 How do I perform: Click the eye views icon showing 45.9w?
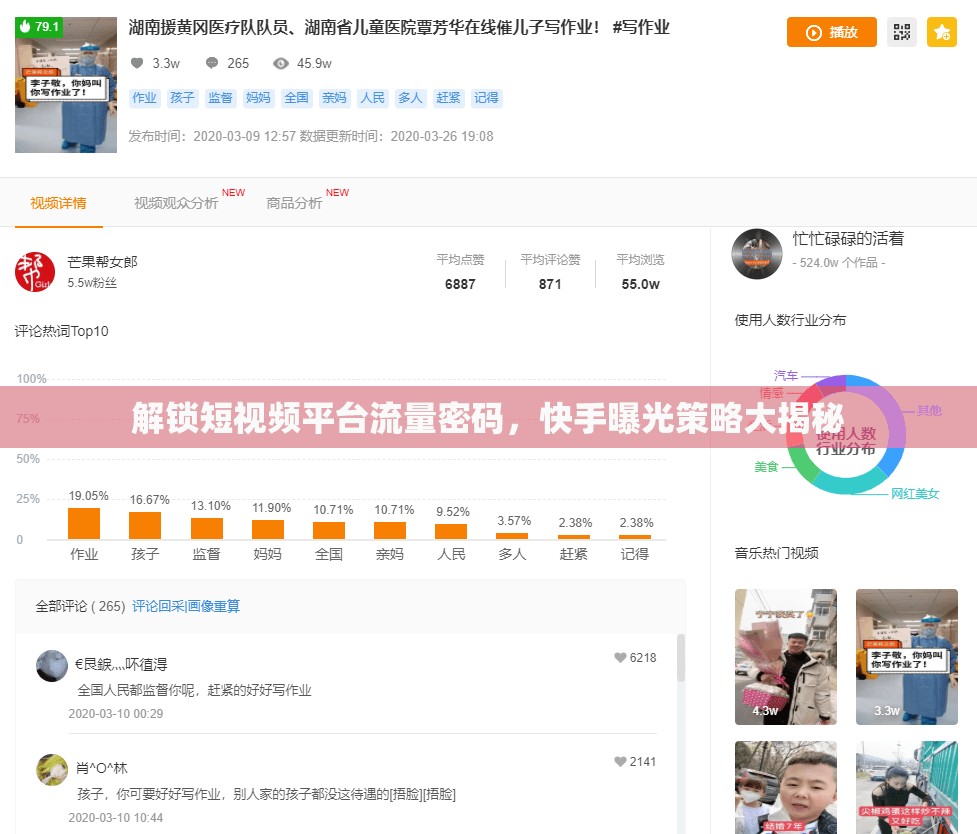281,63
